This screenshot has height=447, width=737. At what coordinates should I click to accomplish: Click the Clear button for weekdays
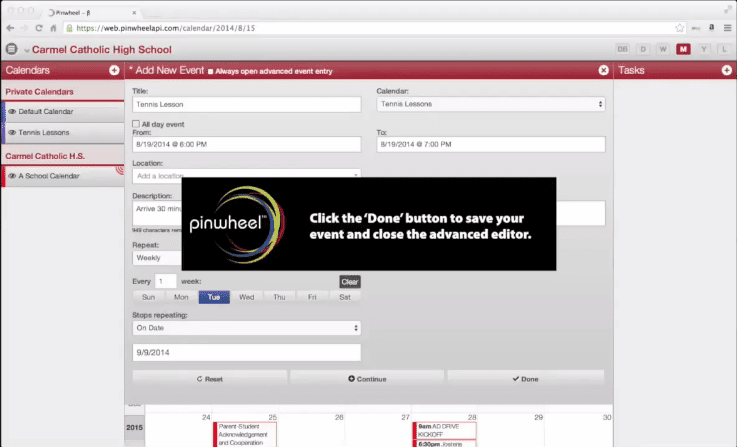pos(350,282)
